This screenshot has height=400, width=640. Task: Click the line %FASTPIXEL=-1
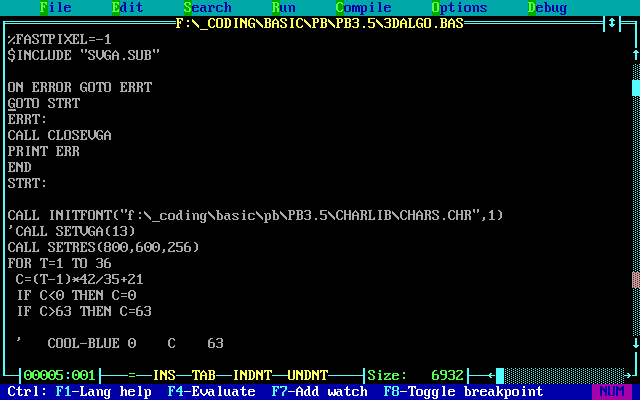59,39
